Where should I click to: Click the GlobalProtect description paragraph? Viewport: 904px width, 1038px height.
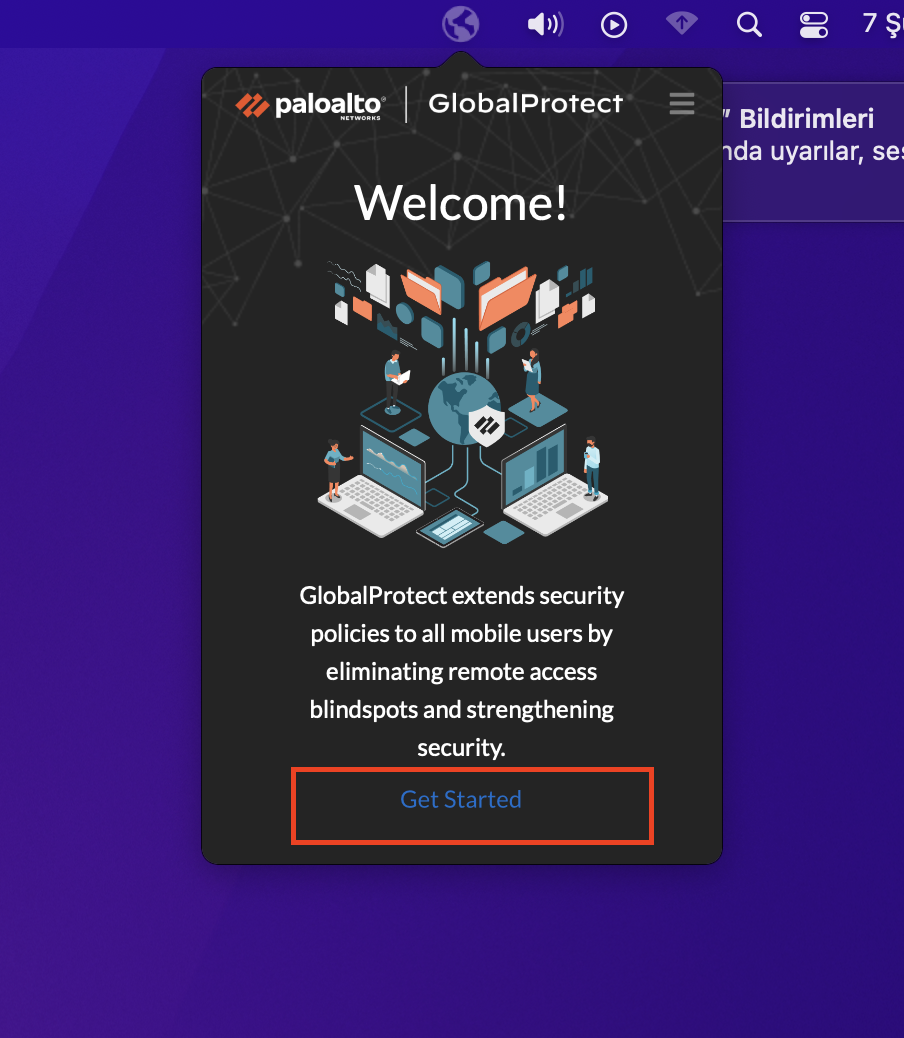point(461,671)
